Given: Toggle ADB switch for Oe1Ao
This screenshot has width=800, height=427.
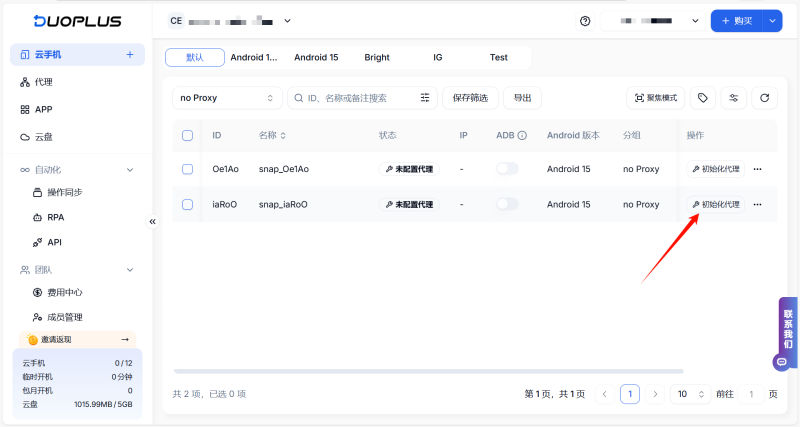Looking at the screenshot, I should [507, 169].
